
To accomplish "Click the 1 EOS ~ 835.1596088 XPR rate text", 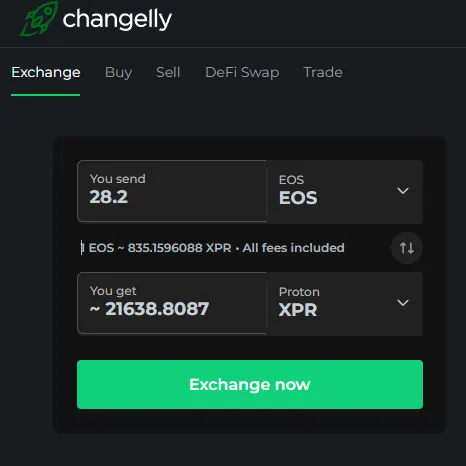I will click(x=156, y=248).
